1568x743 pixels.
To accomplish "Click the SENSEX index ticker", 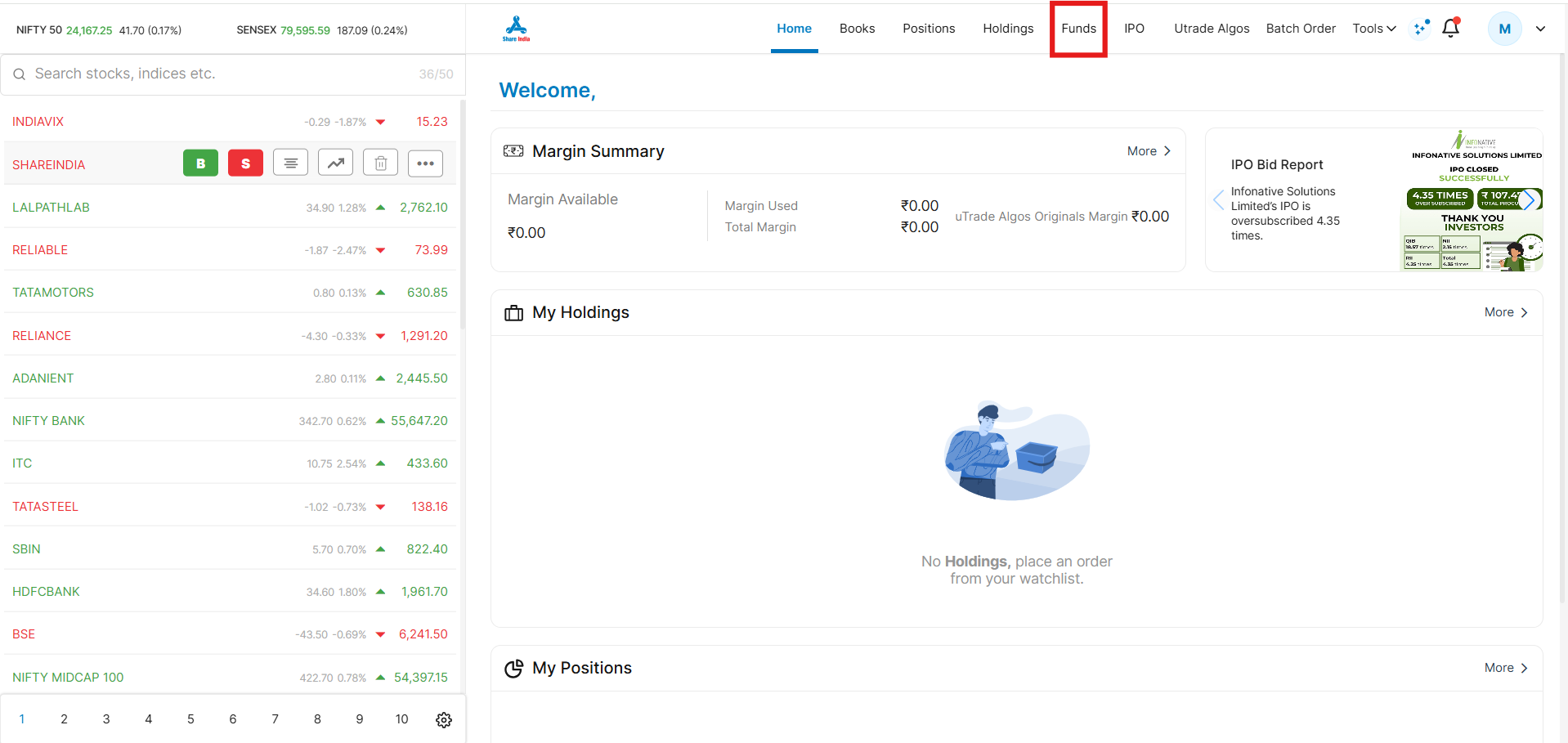I will click(x=322, y=30).
